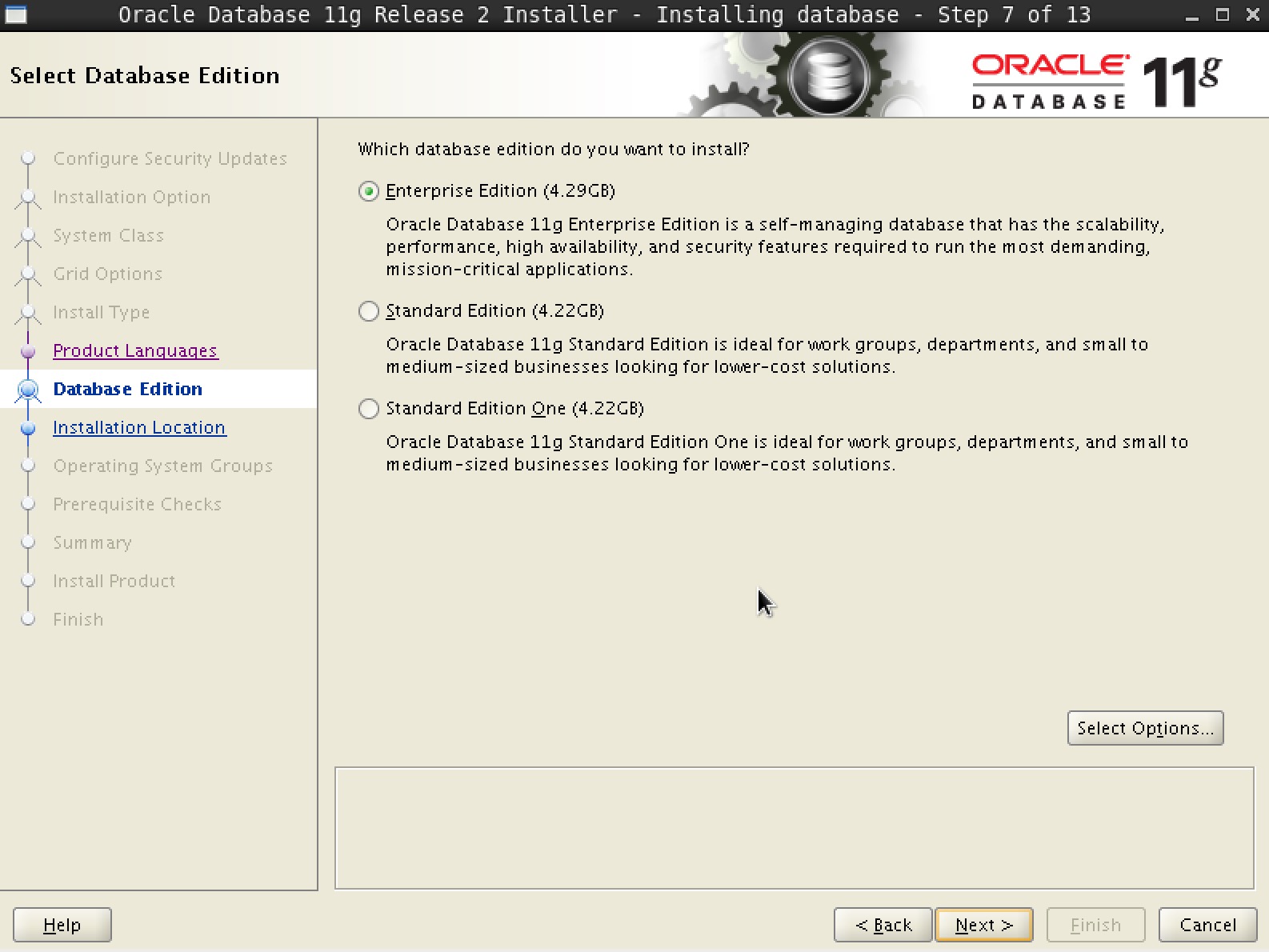Click the 'Select Database Edition' heading
The height and width of the screenshot is (952, 1269).
tap(145, 75)
